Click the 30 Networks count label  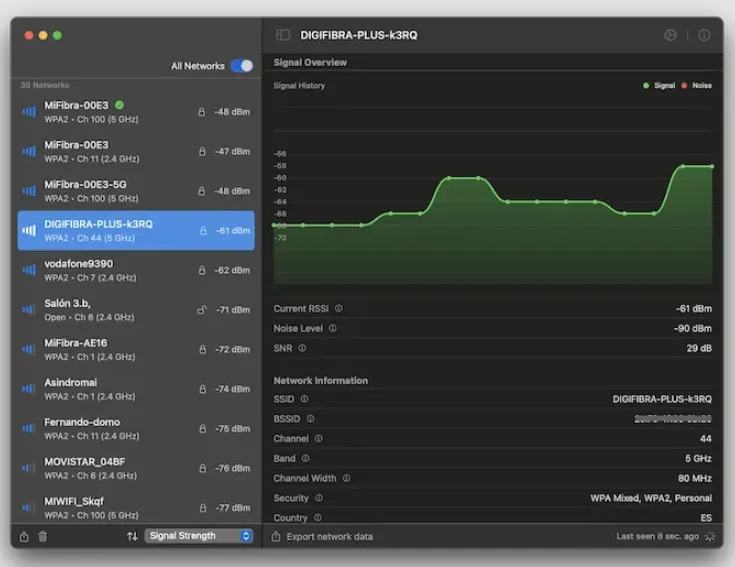click(45, 85)
